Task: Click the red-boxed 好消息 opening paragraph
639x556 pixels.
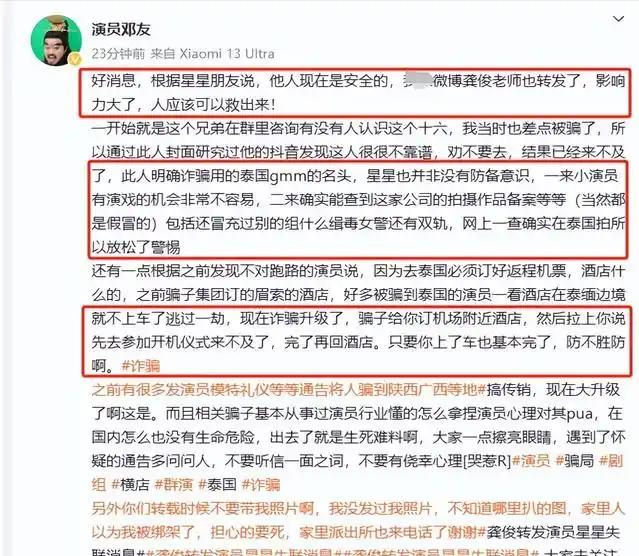Action: click(355, 93)
